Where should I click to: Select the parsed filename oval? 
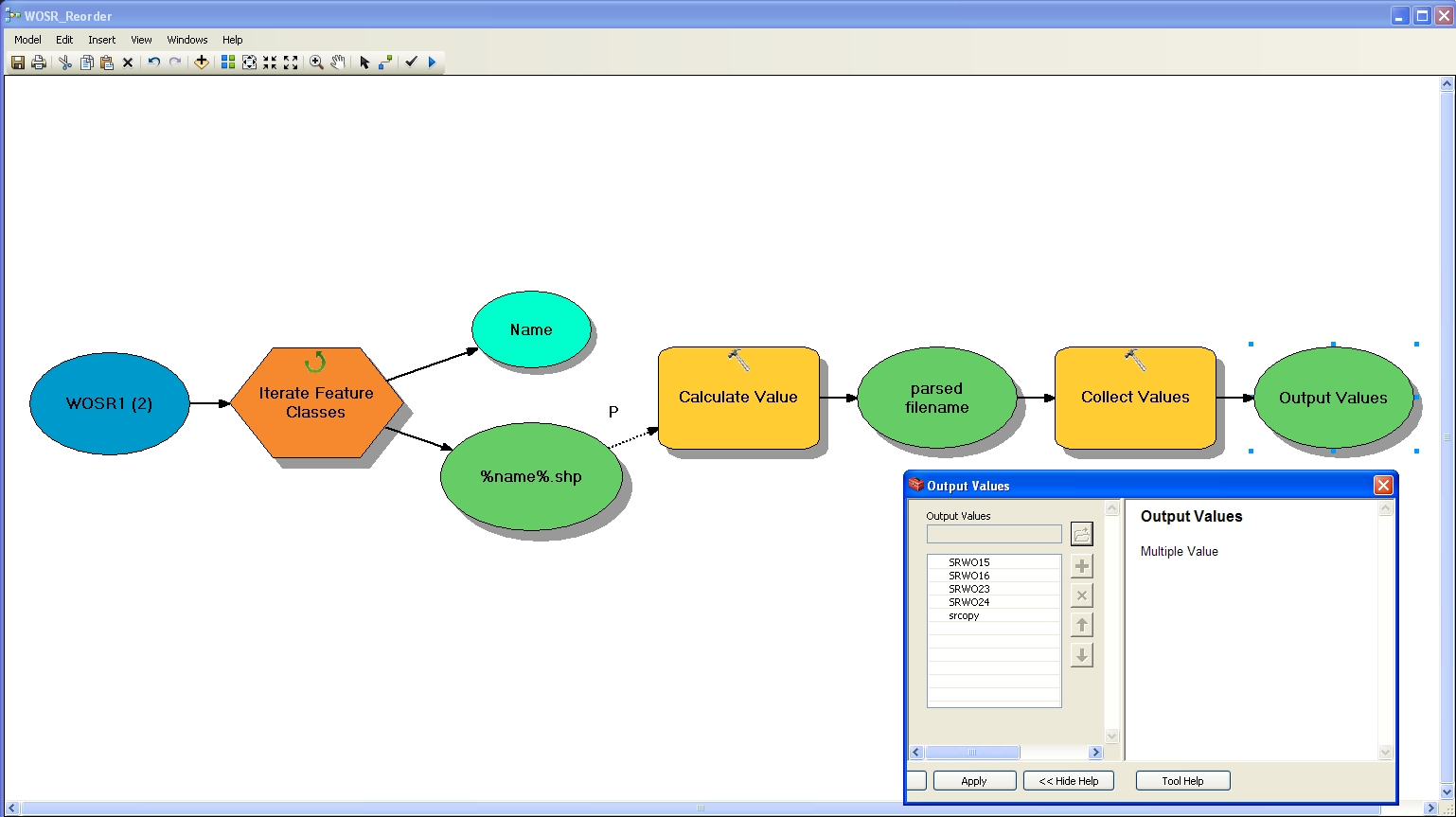[x=936, y=398]
